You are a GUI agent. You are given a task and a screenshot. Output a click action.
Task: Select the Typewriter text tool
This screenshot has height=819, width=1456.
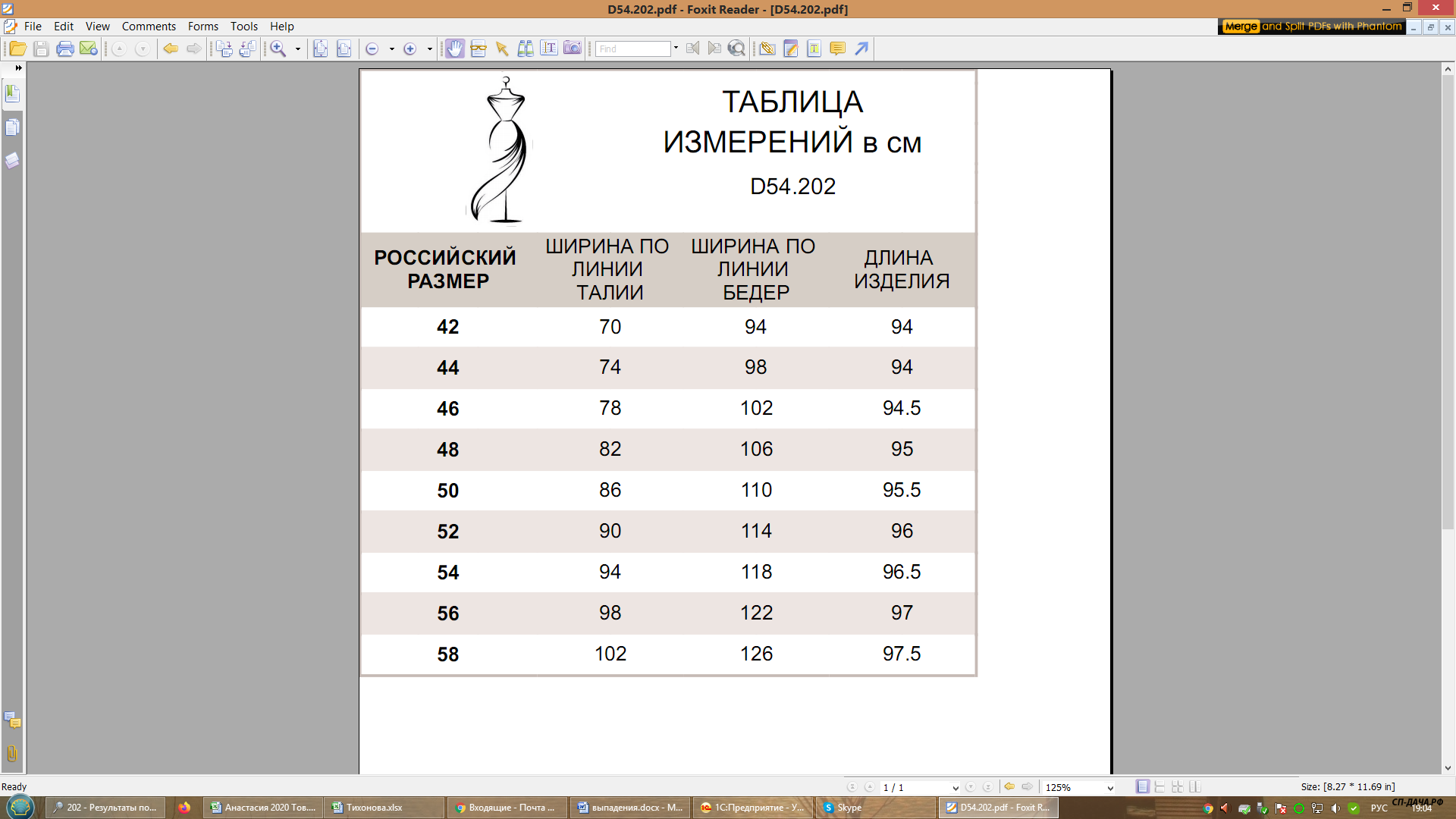pos(814,49)
